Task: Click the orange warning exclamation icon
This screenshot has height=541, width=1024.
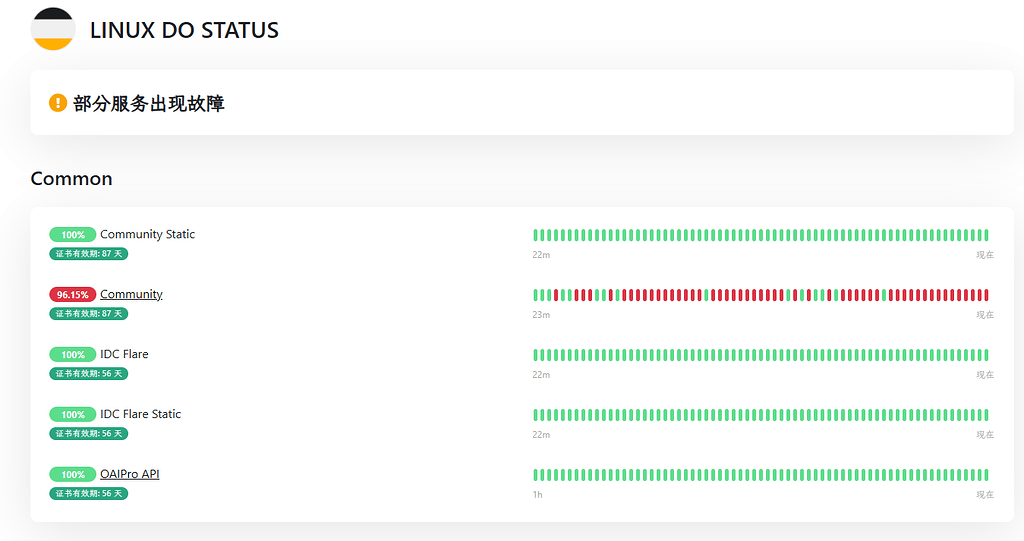Action: click(x=58, y=103)
